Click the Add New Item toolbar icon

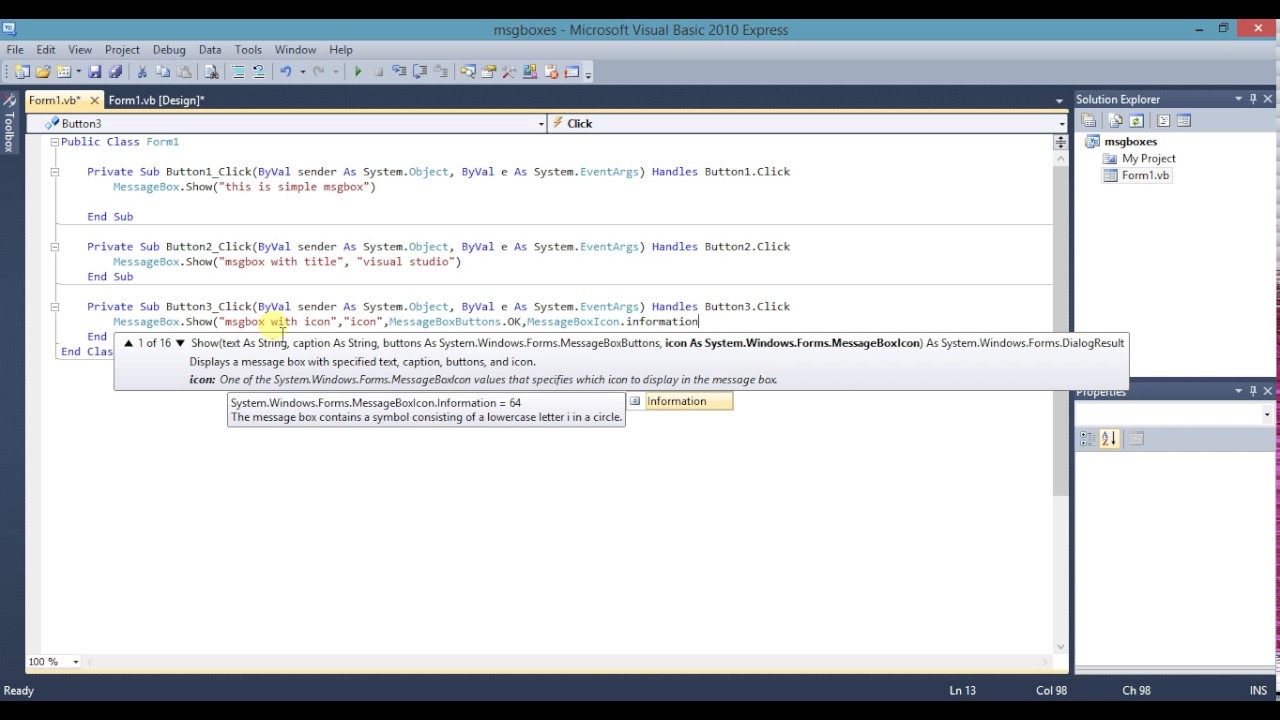[x=64, y=72]
